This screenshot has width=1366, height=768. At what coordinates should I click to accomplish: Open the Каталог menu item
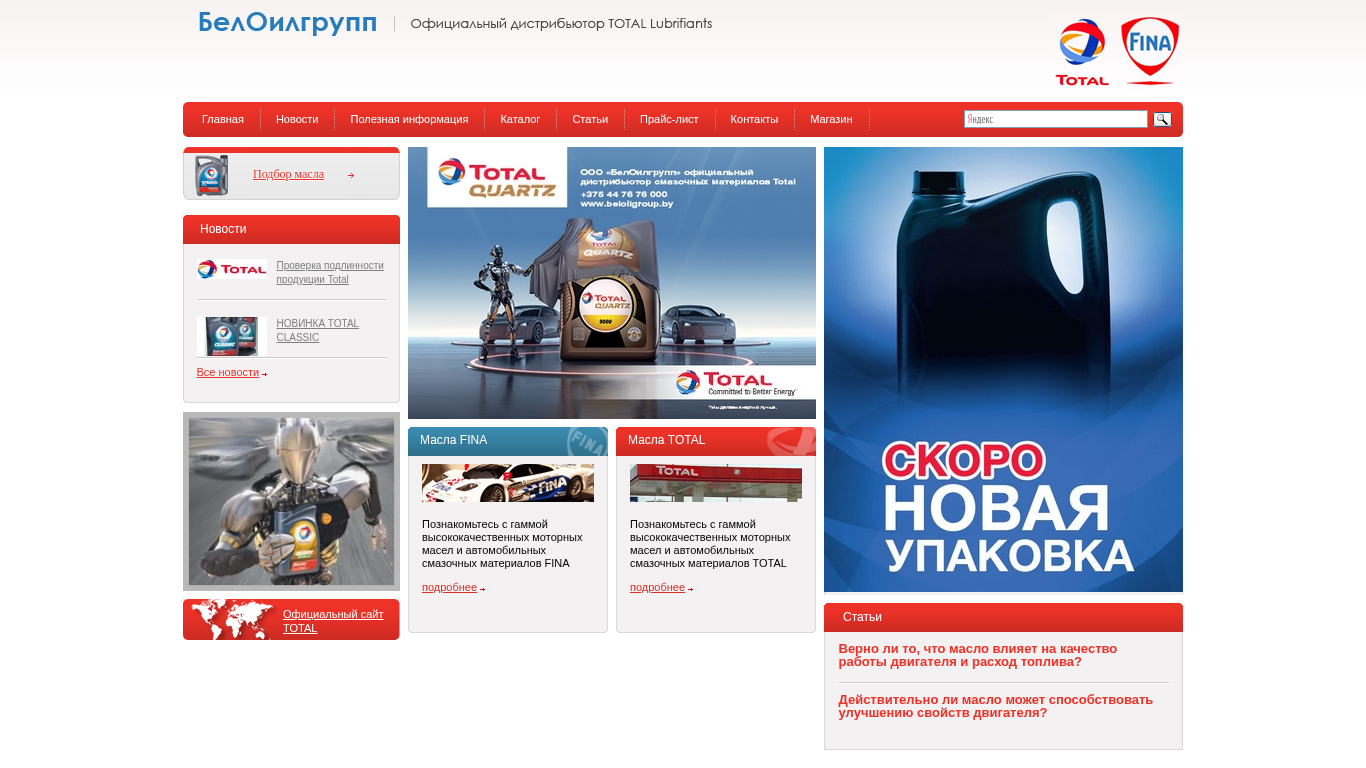tap(520, 119)
